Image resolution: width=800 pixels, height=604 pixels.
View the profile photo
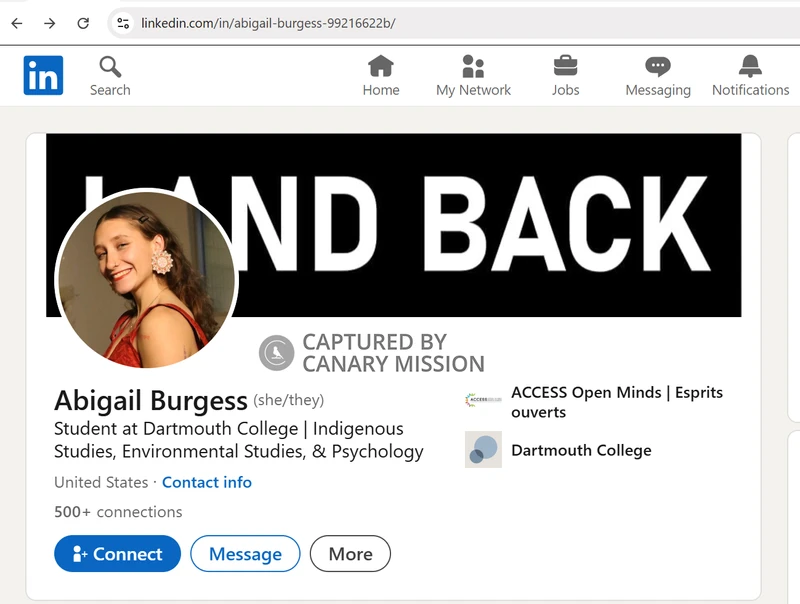[x=146, y=279]
